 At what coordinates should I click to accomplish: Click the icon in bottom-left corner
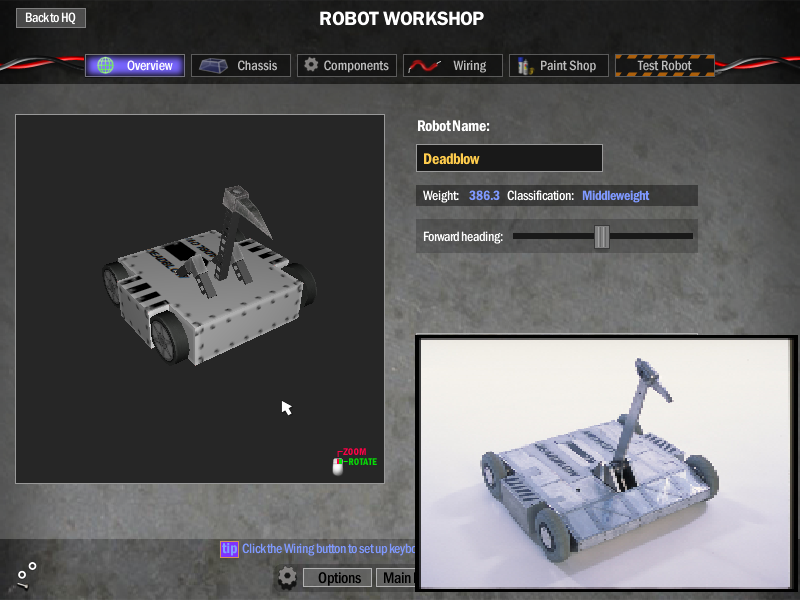click(x=26, y=574)
